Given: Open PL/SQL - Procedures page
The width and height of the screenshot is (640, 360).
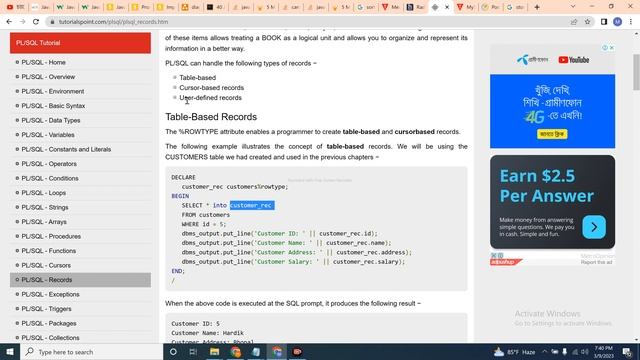Looking at the screenshot, I should coord(51,236).
